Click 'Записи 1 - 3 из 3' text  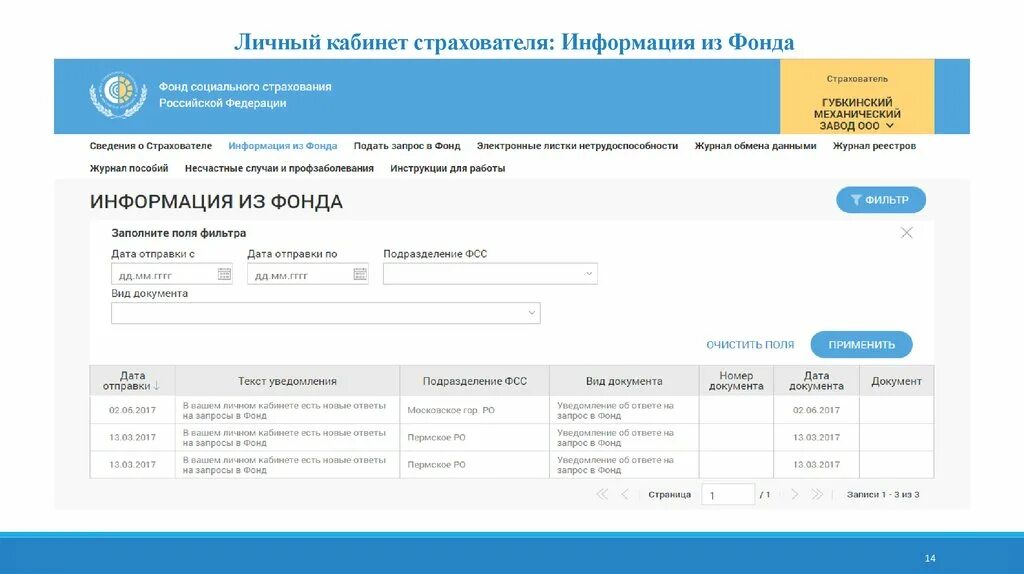point(883,494)
